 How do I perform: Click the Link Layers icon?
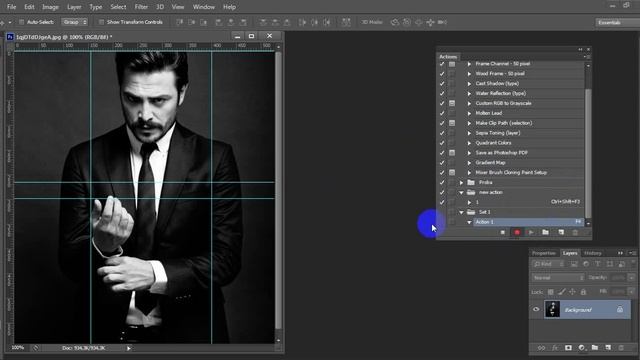click(x=541, y=348)
